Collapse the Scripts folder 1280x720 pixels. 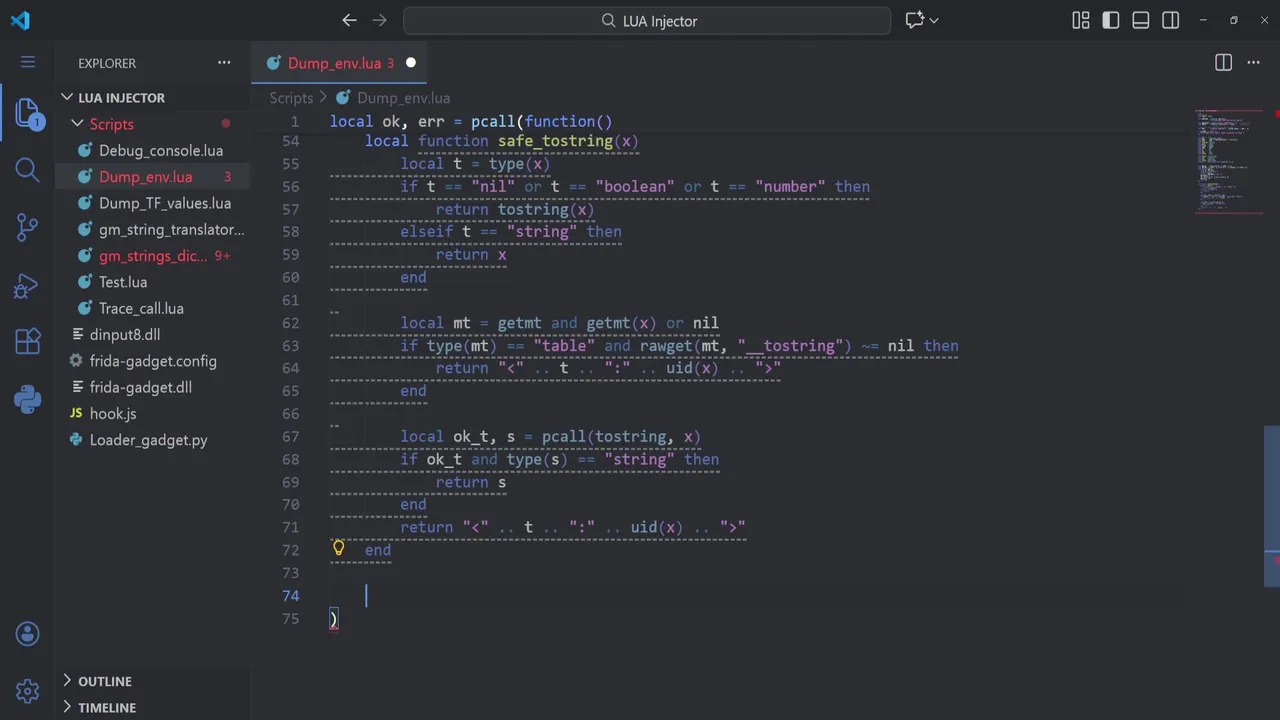click(77, 124)
